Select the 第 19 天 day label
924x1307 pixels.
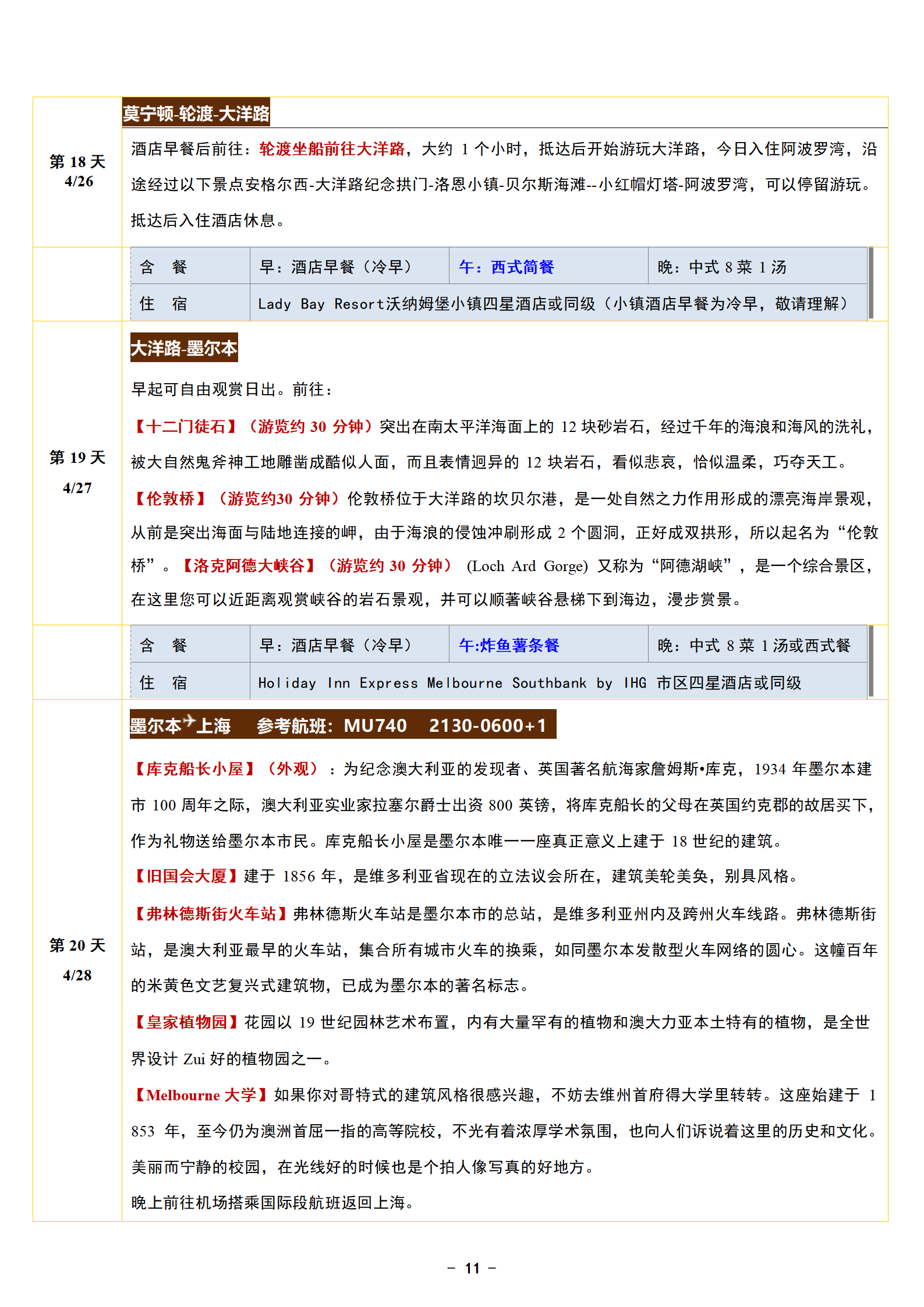point(77,458)
